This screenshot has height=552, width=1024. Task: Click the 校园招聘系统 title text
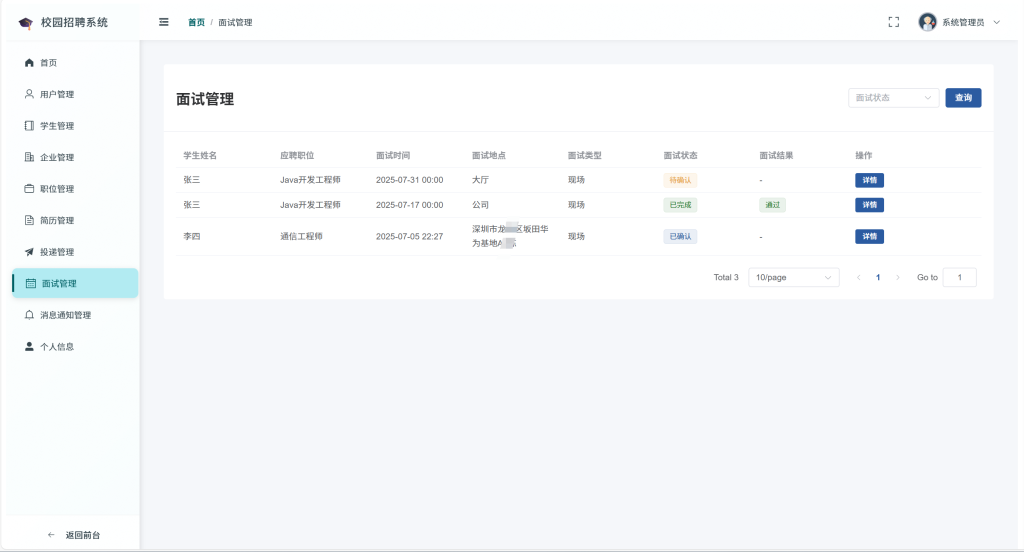coord(74,22)
